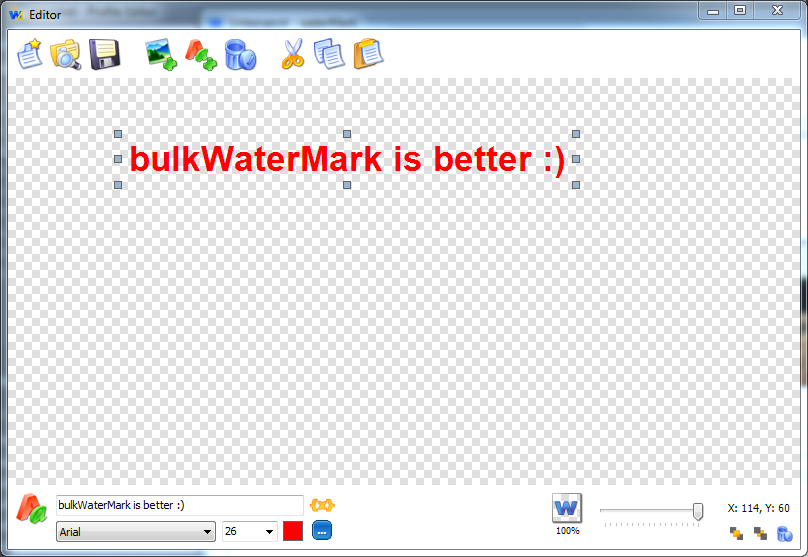Open an existing profile with folder icon
This screenshot has height=557, width=808.
66,54
